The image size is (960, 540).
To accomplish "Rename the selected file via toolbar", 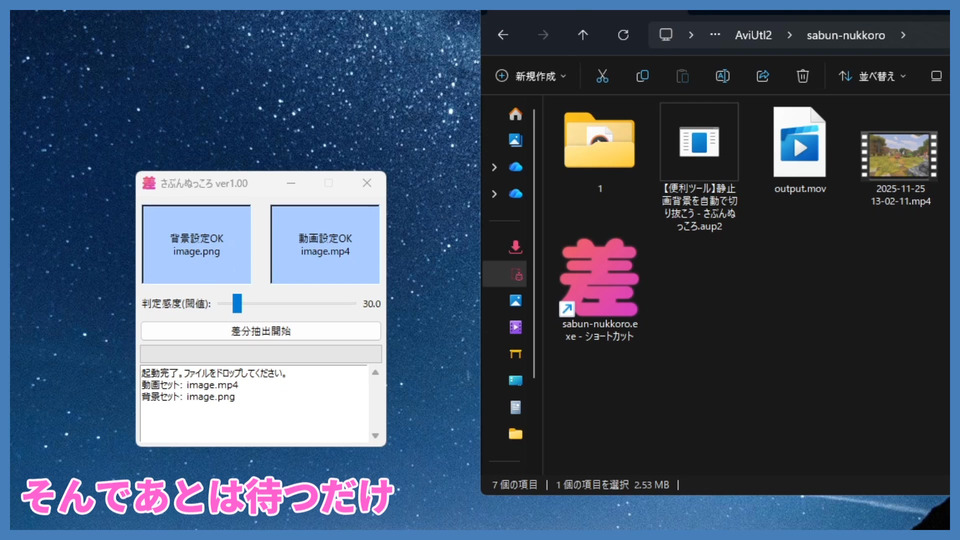I will [722, 76].
